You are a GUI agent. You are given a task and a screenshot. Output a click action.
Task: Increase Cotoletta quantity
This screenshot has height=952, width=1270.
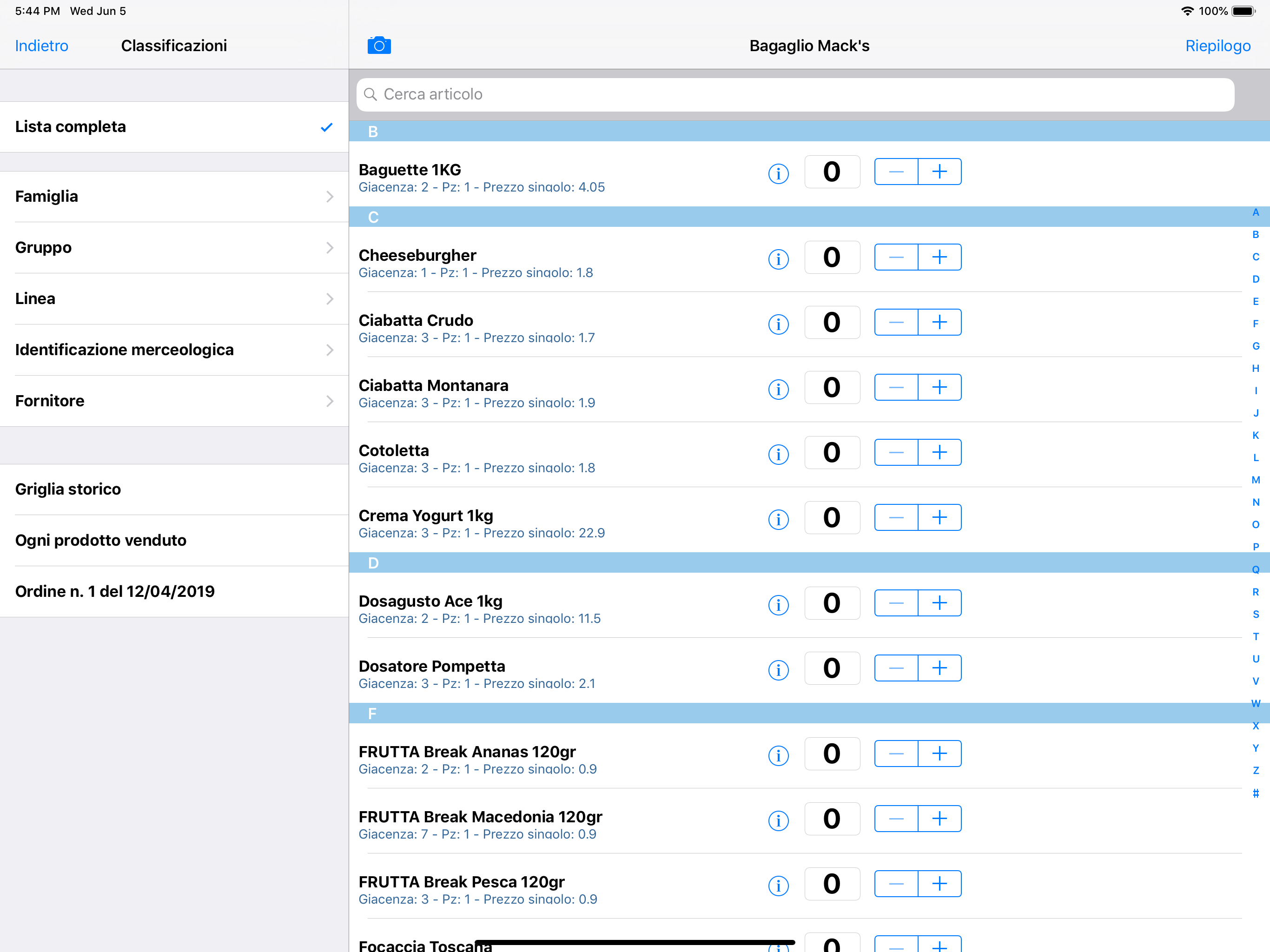coord(939,452)
